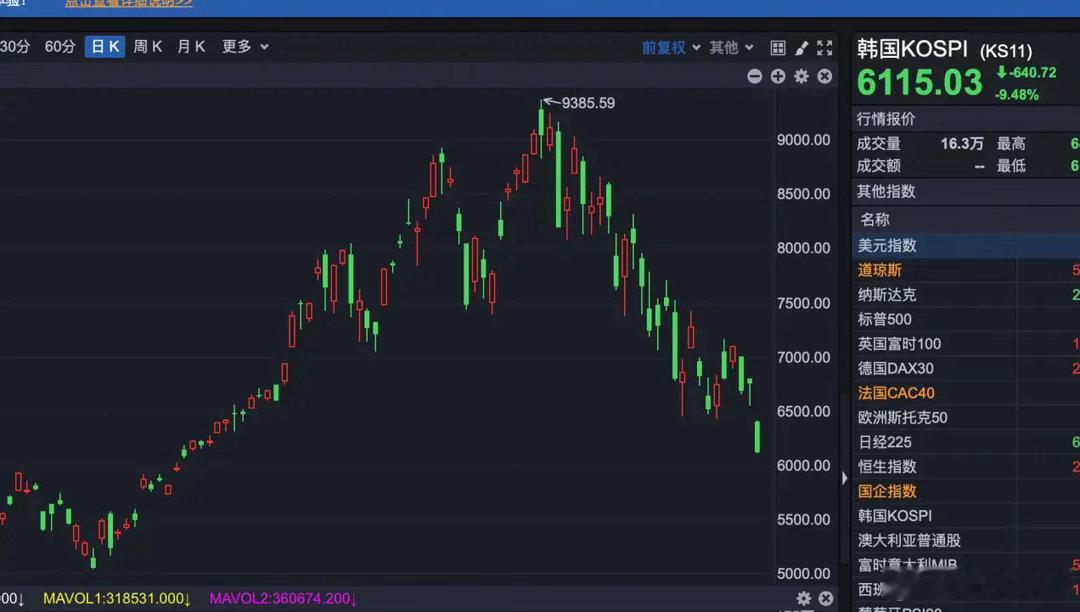Open the 更多 timeframe dropdown

click(245, 47)
